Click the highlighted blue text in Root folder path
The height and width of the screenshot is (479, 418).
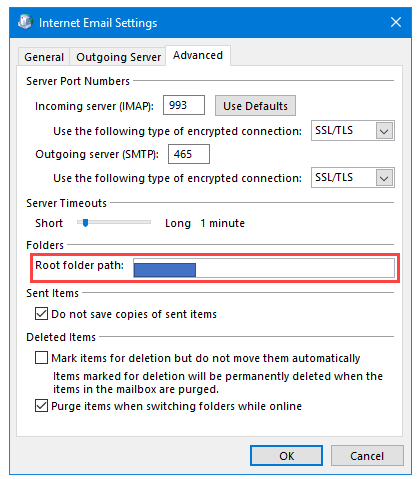tap(165, 270)
